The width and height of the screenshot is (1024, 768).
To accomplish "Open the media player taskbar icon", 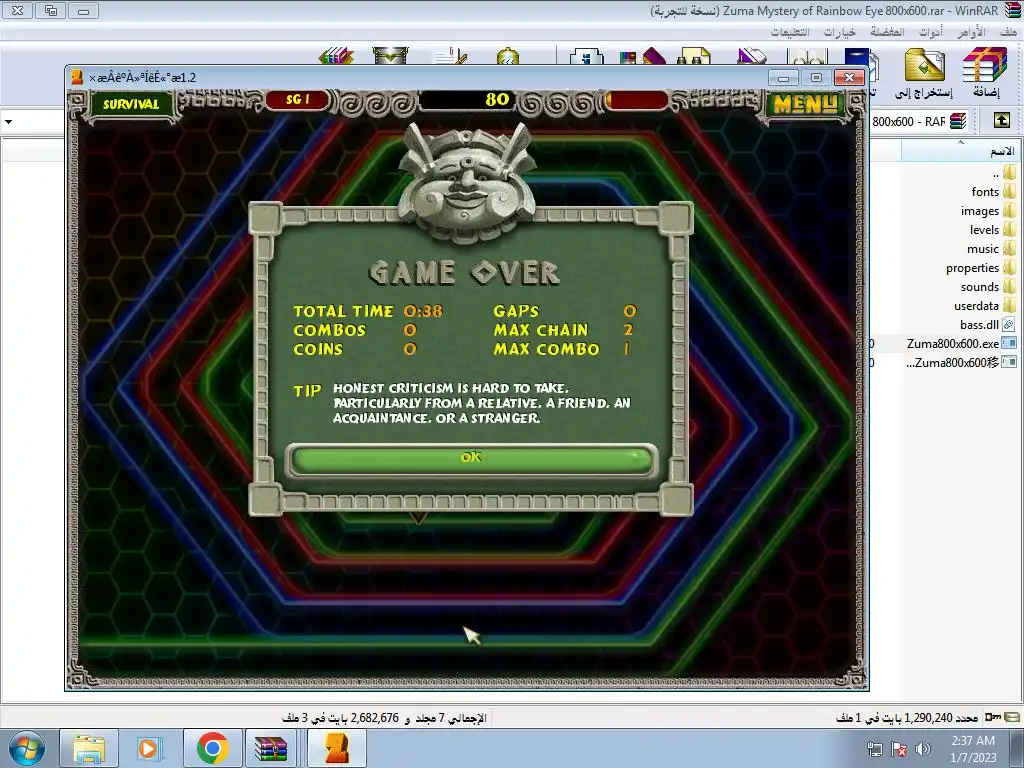I will 150,748.
